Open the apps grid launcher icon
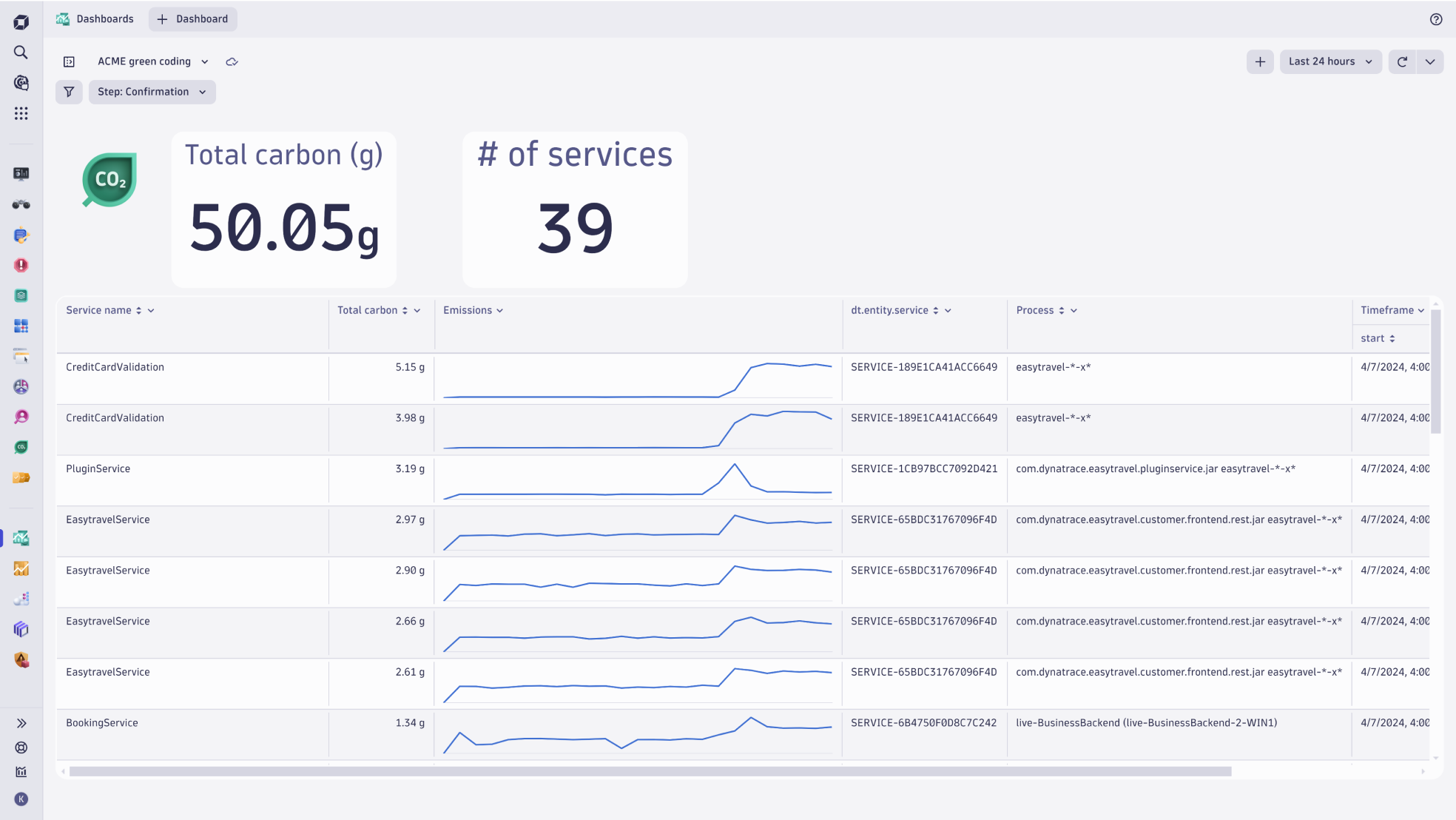The image size is (1456, 820). pos(21,113)
